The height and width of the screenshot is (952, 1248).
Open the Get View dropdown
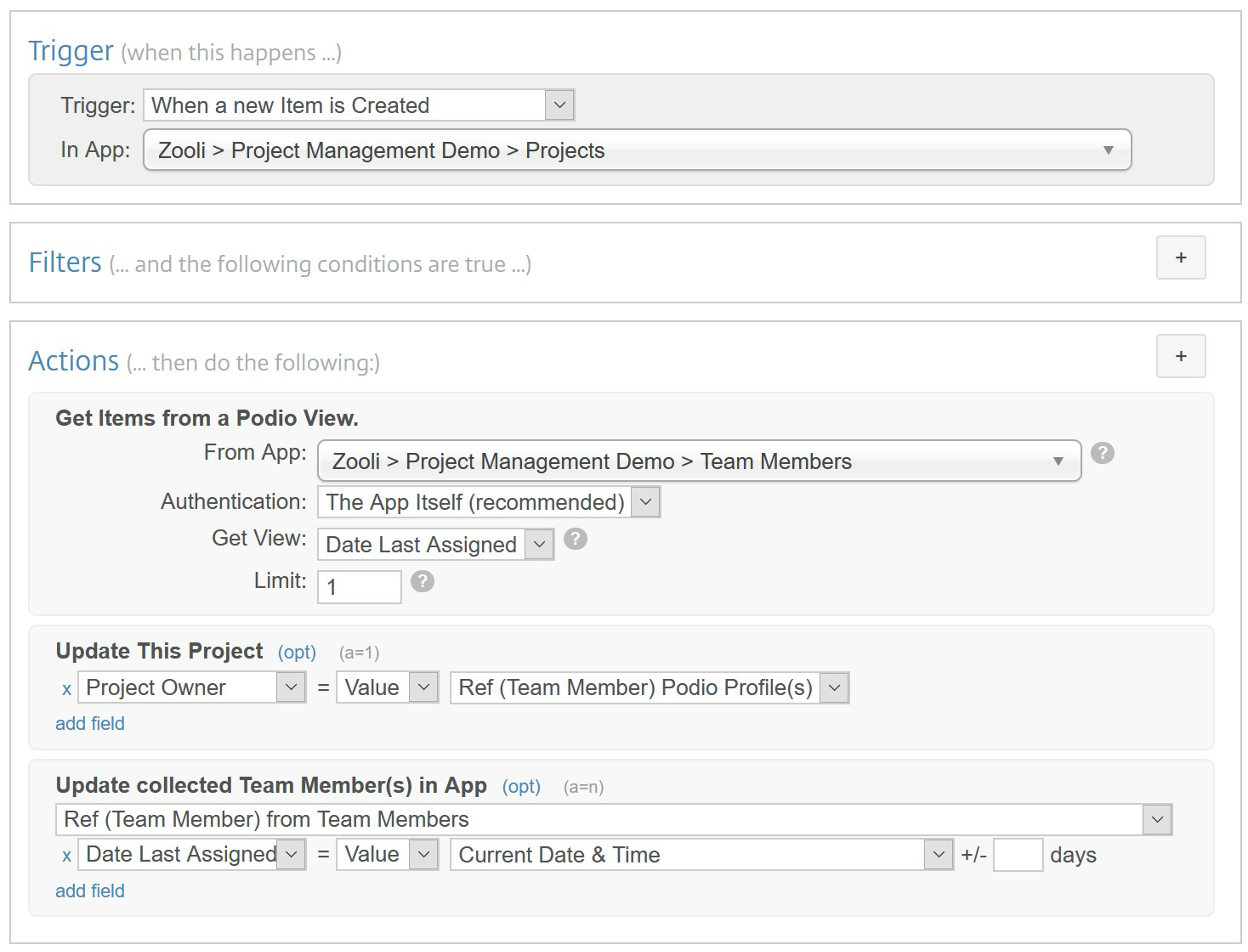(x=435, y=544)
